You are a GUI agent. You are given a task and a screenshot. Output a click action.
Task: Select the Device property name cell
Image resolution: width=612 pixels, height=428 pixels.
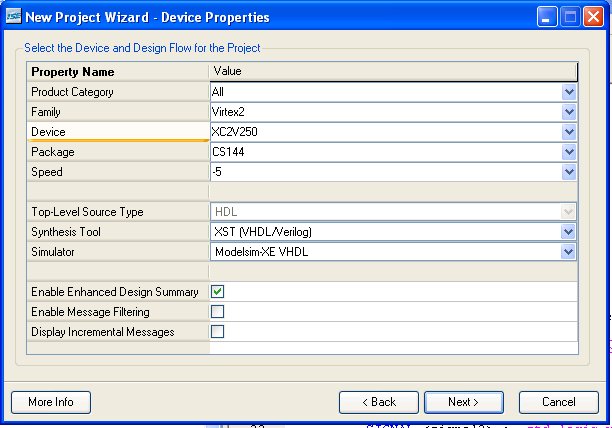click(118, 132)
